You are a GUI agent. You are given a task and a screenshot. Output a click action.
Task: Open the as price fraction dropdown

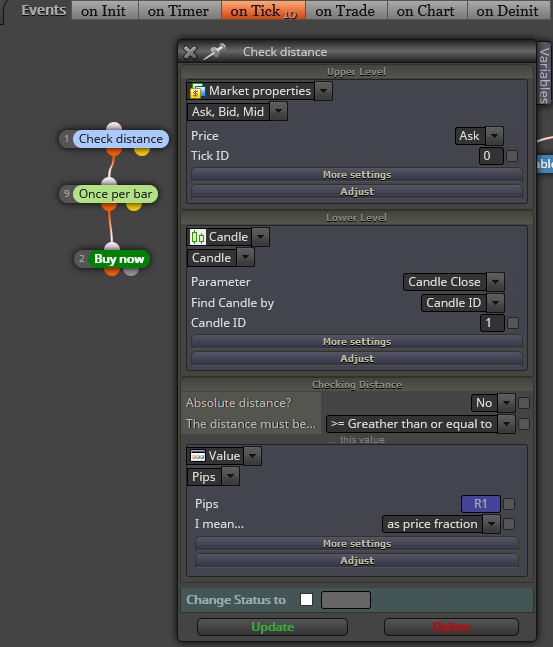pos(492,524)
